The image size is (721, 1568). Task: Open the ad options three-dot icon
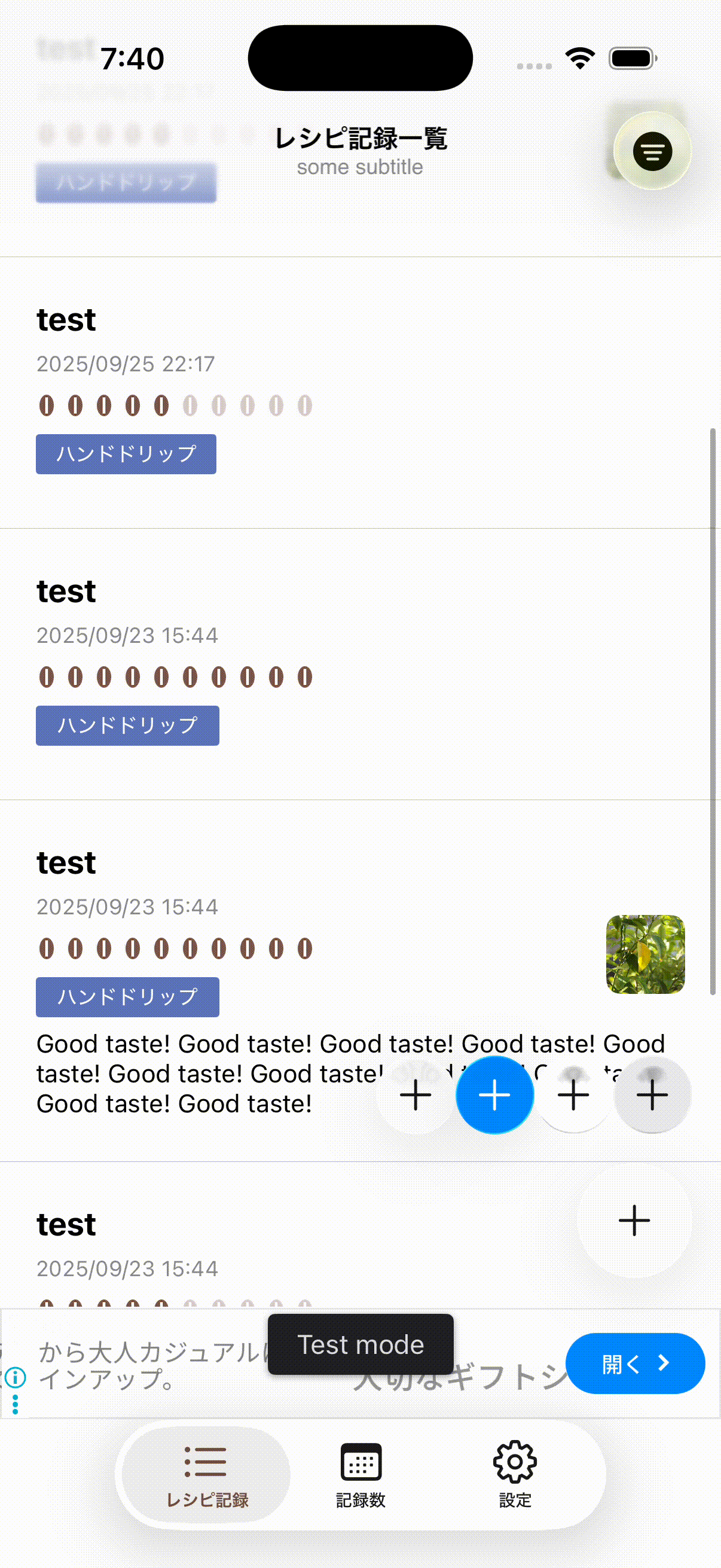15,1404
